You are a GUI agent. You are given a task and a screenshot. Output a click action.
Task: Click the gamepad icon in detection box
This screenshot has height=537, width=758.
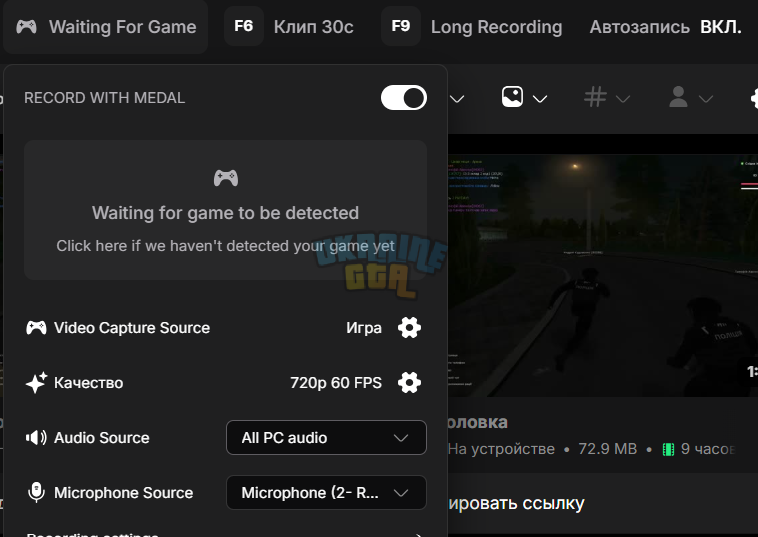coord(226,178)
